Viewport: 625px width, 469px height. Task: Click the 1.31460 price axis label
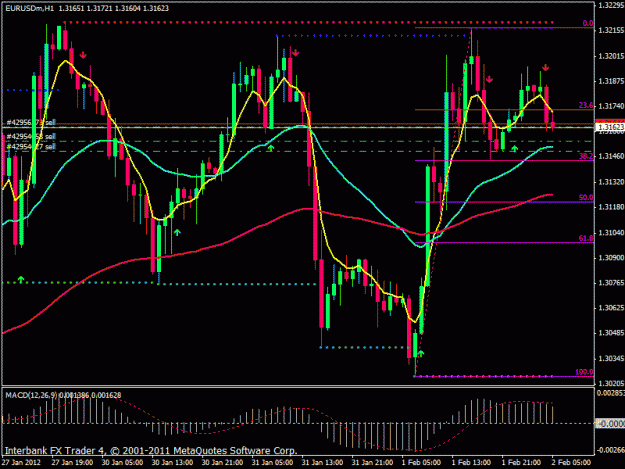tap(611, 156)
